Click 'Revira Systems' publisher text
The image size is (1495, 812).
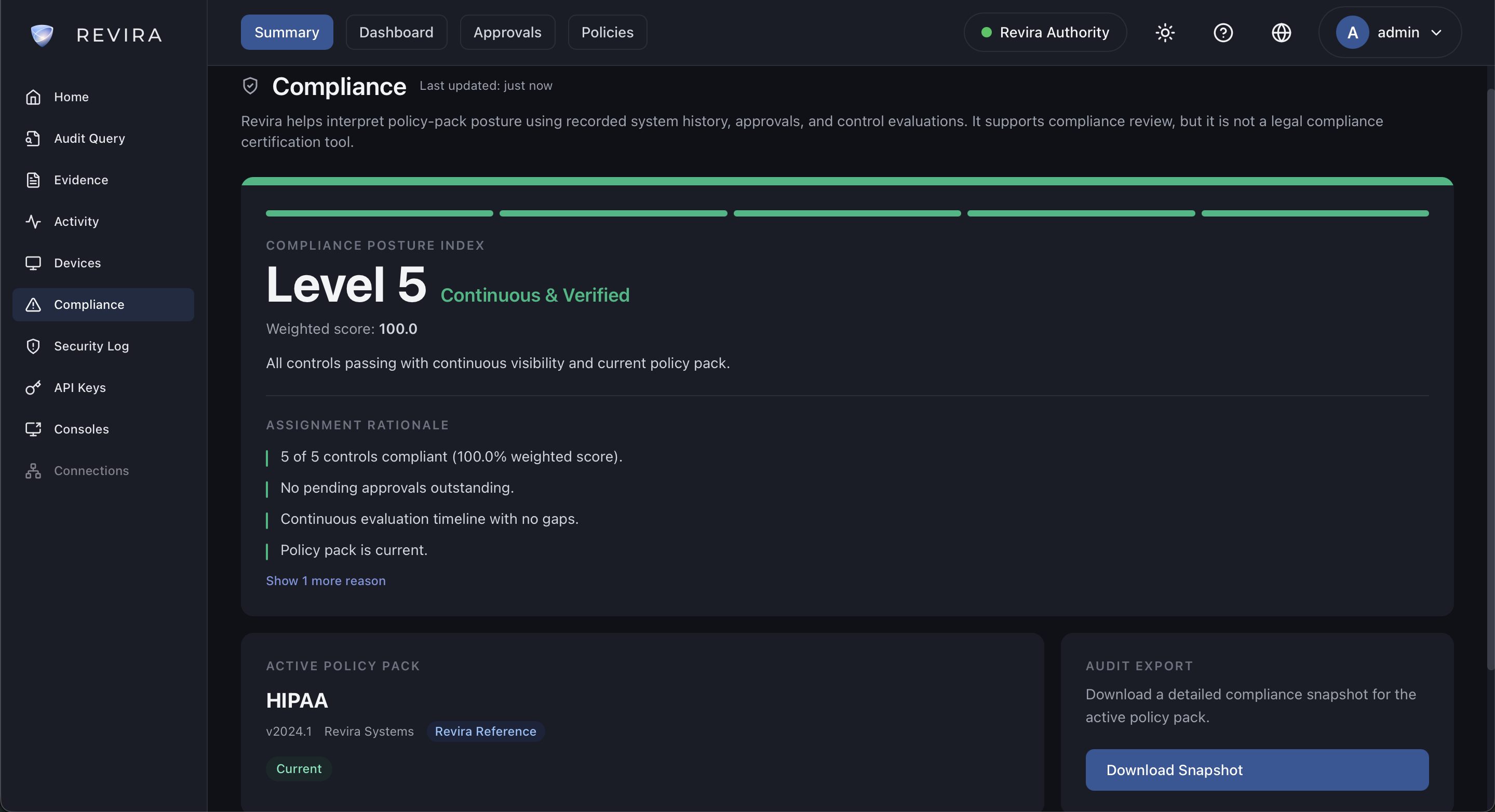click(369, 732)
